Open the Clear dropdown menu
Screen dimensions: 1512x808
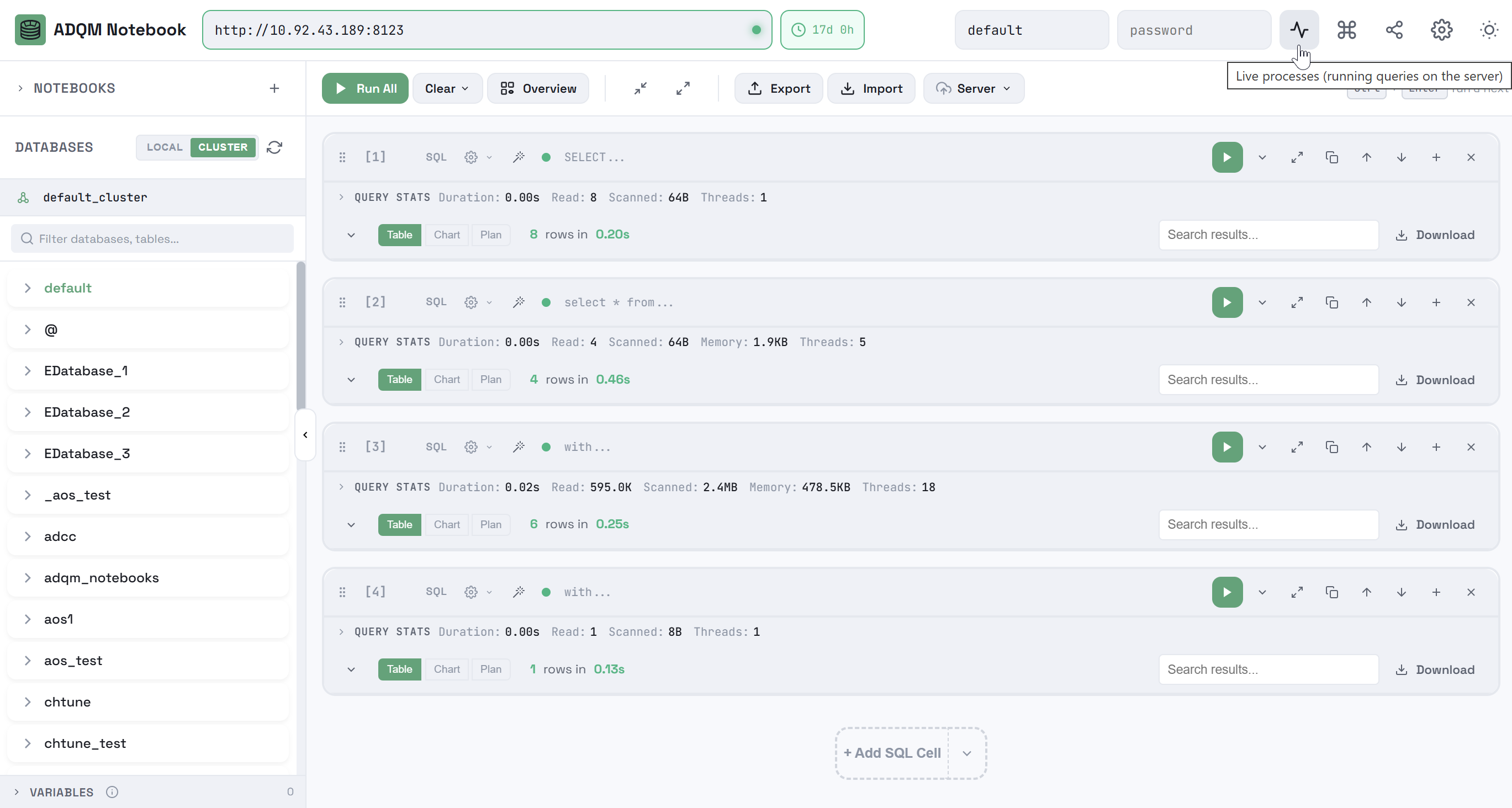[x=447, y=89]
